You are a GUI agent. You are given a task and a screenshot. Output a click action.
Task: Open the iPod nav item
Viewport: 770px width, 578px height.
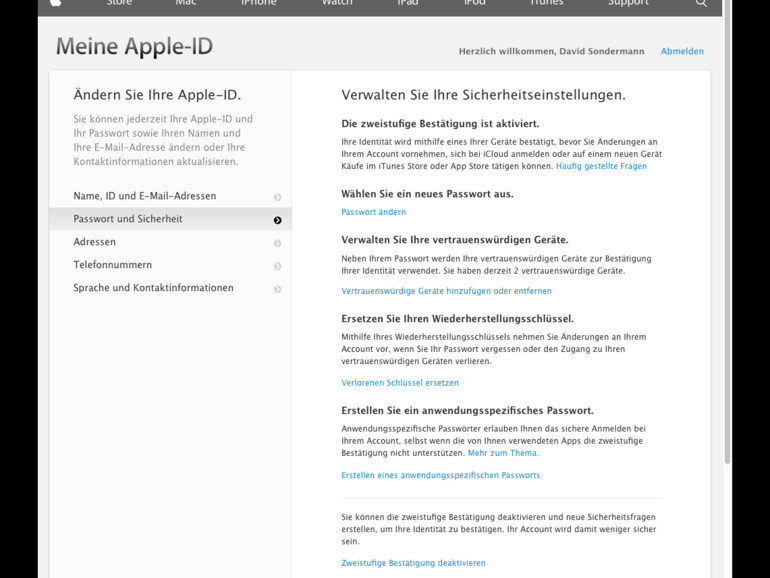[x=474, y=2]
